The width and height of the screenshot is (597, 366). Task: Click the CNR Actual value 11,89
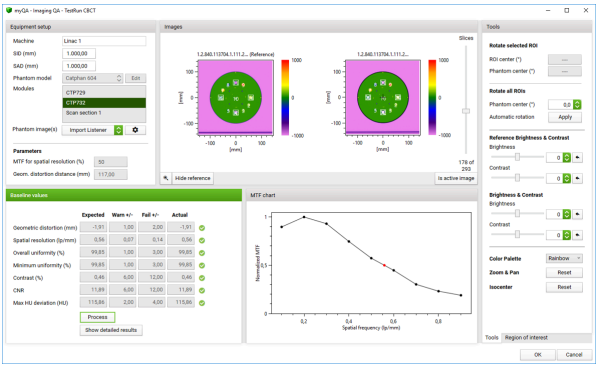click(x=181, y=290)
